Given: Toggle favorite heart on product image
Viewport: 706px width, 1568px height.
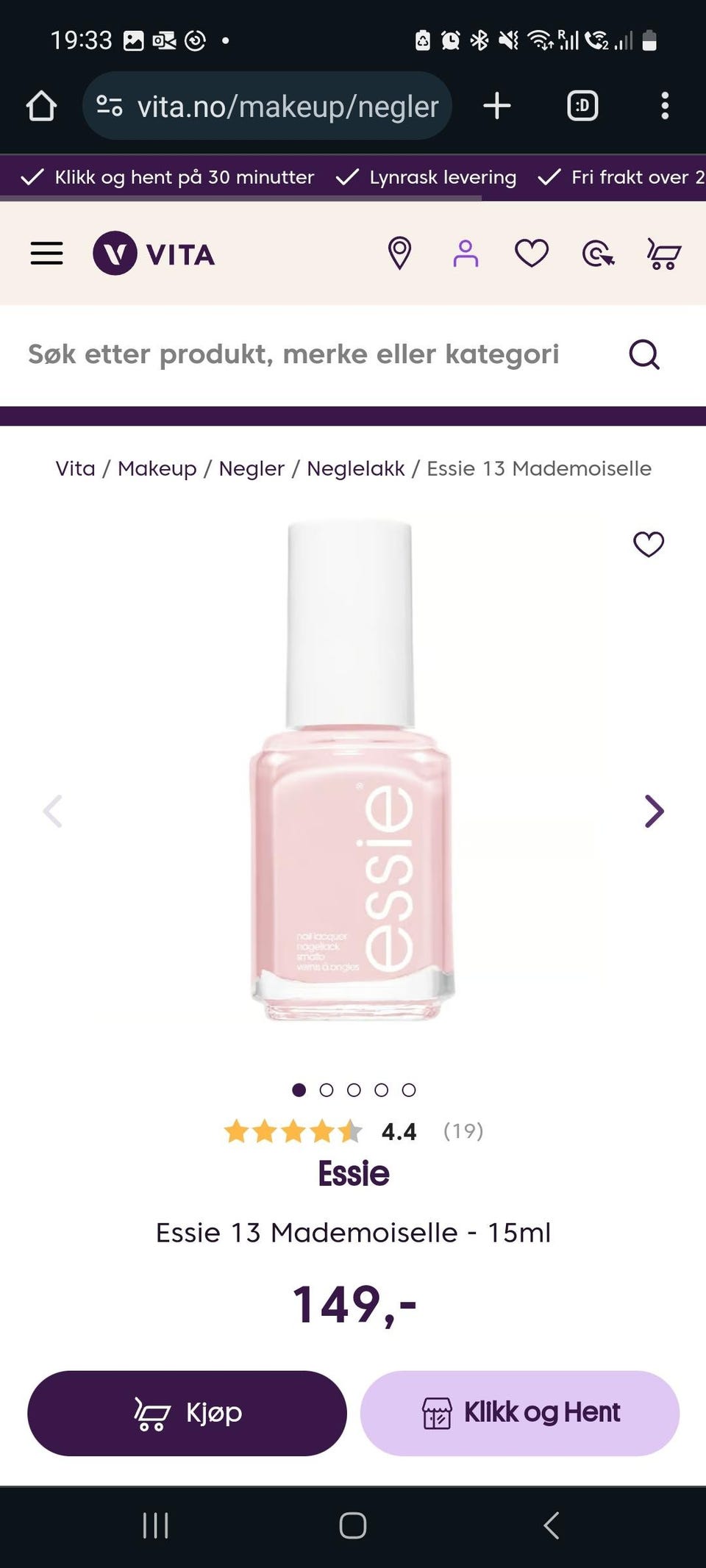Looking at the screenshot, I should pos(649,544).
